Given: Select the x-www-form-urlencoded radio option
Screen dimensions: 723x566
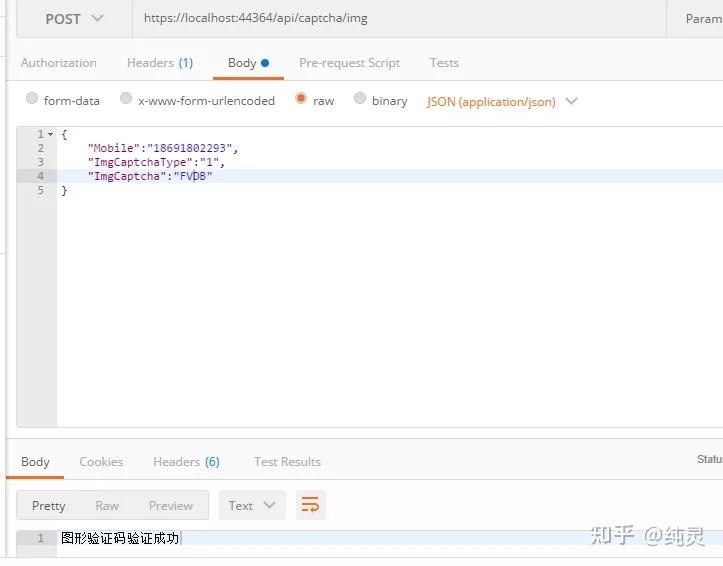Looking at the screenshot, I should point(126,98).
